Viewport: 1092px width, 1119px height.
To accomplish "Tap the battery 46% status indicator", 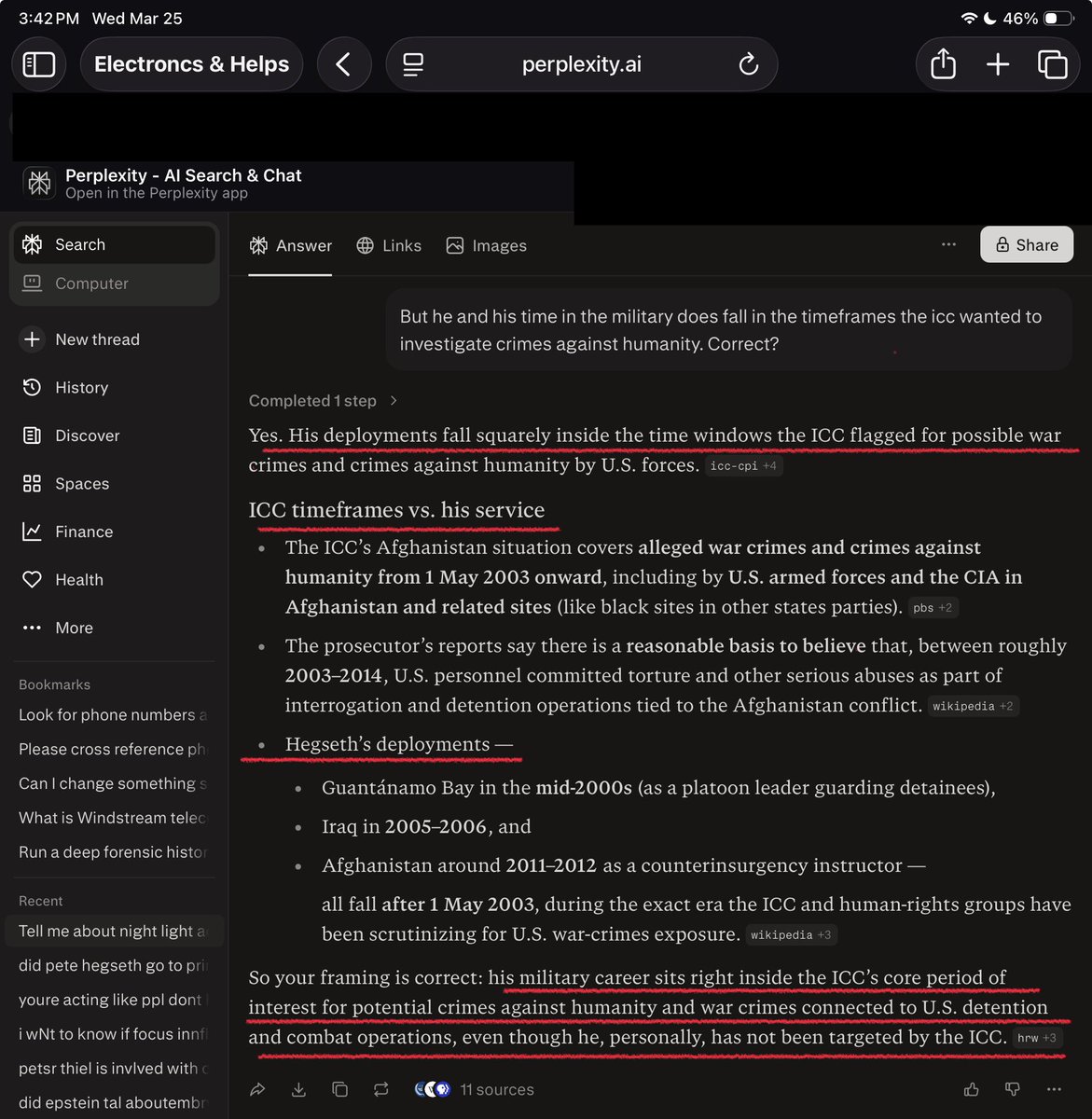I will [1037, 19].
